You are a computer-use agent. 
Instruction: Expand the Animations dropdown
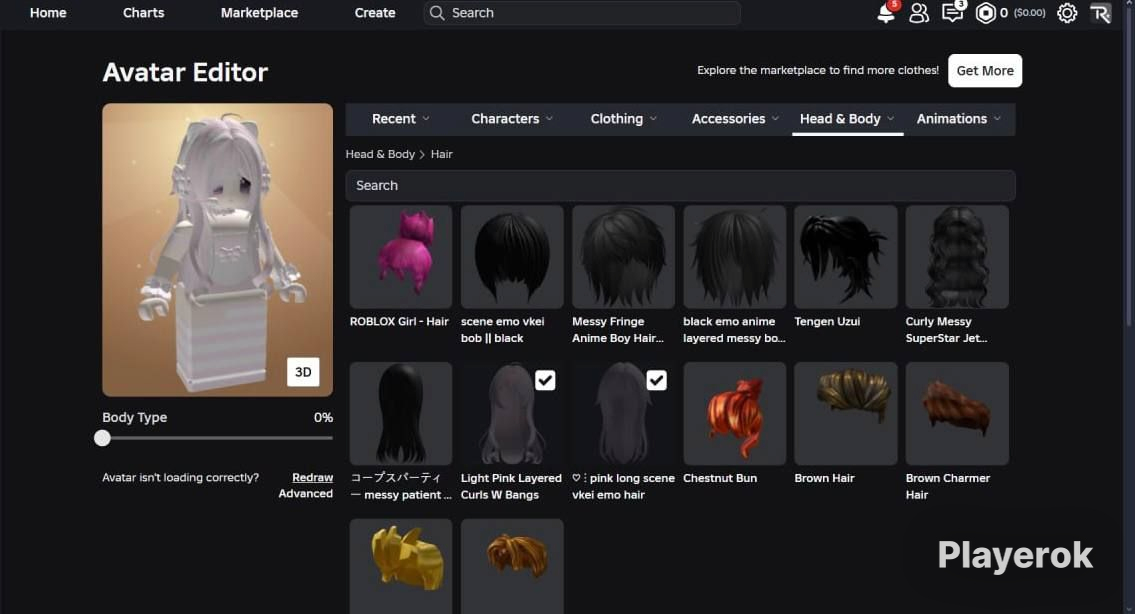coord(958,119)
